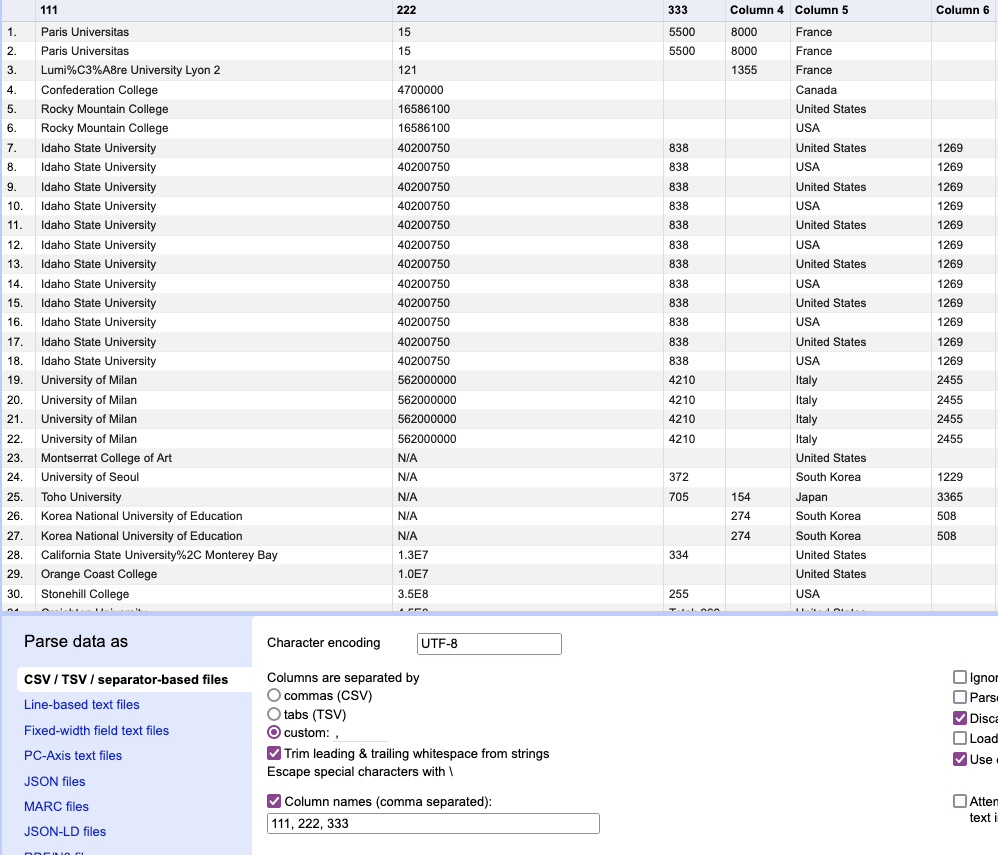The height and width of the screenshot is (855, 998).
Task: Toggle the checkbox beside cut-off label 'Load'
Action: click(960, 738)
